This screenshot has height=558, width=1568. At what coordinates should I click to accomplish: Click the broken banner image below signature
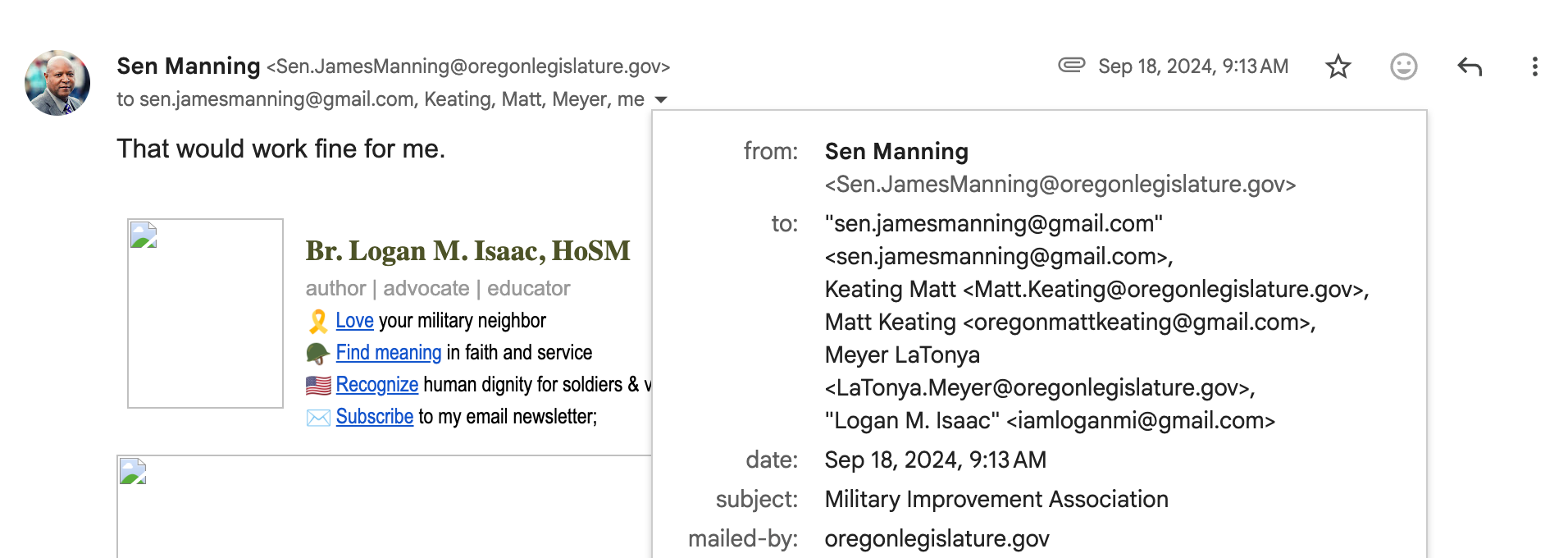click(384, 506)
